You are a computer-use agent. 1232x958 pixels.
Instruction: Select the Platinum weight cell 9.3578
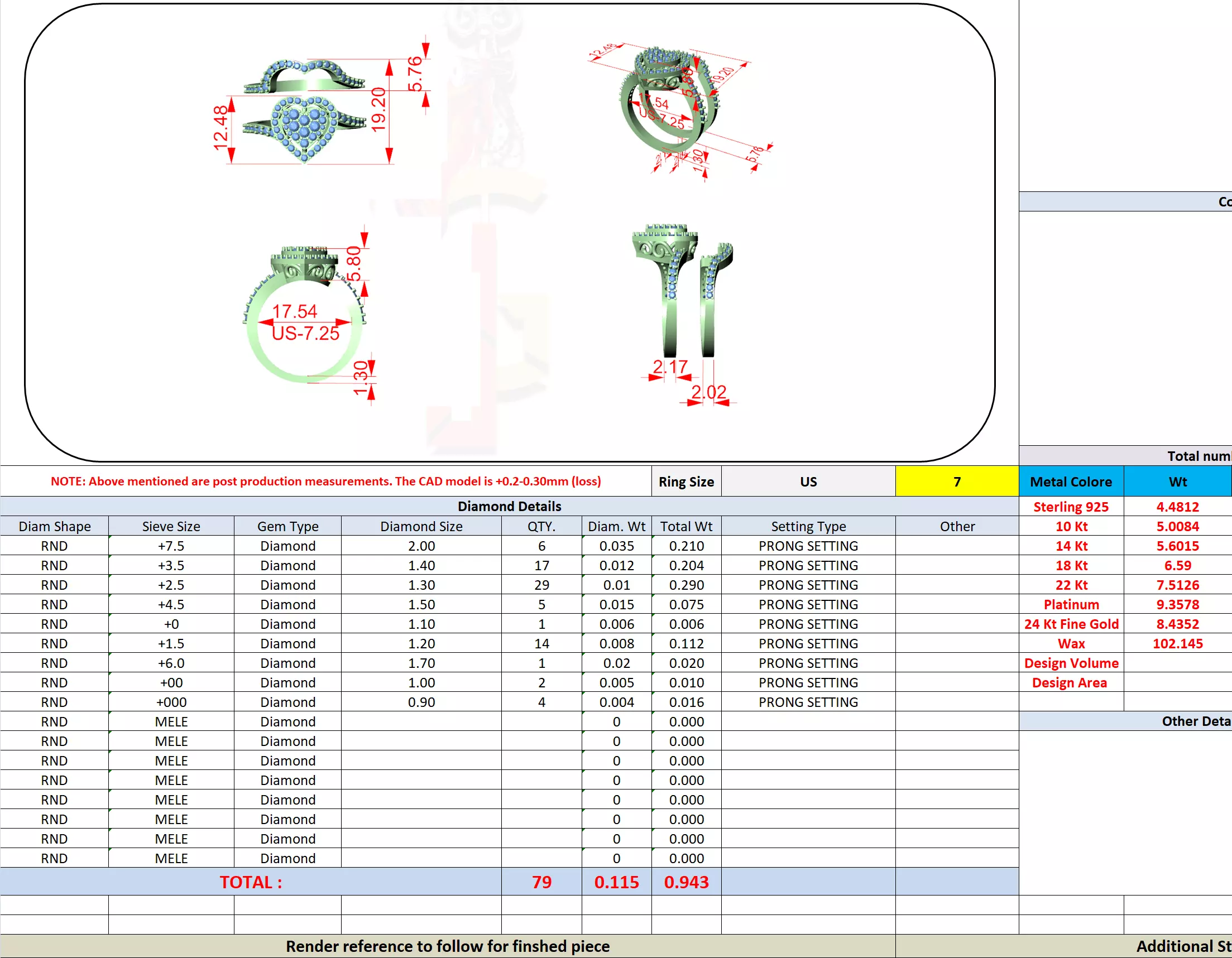pyautogui.click(x=1177, y=604)
